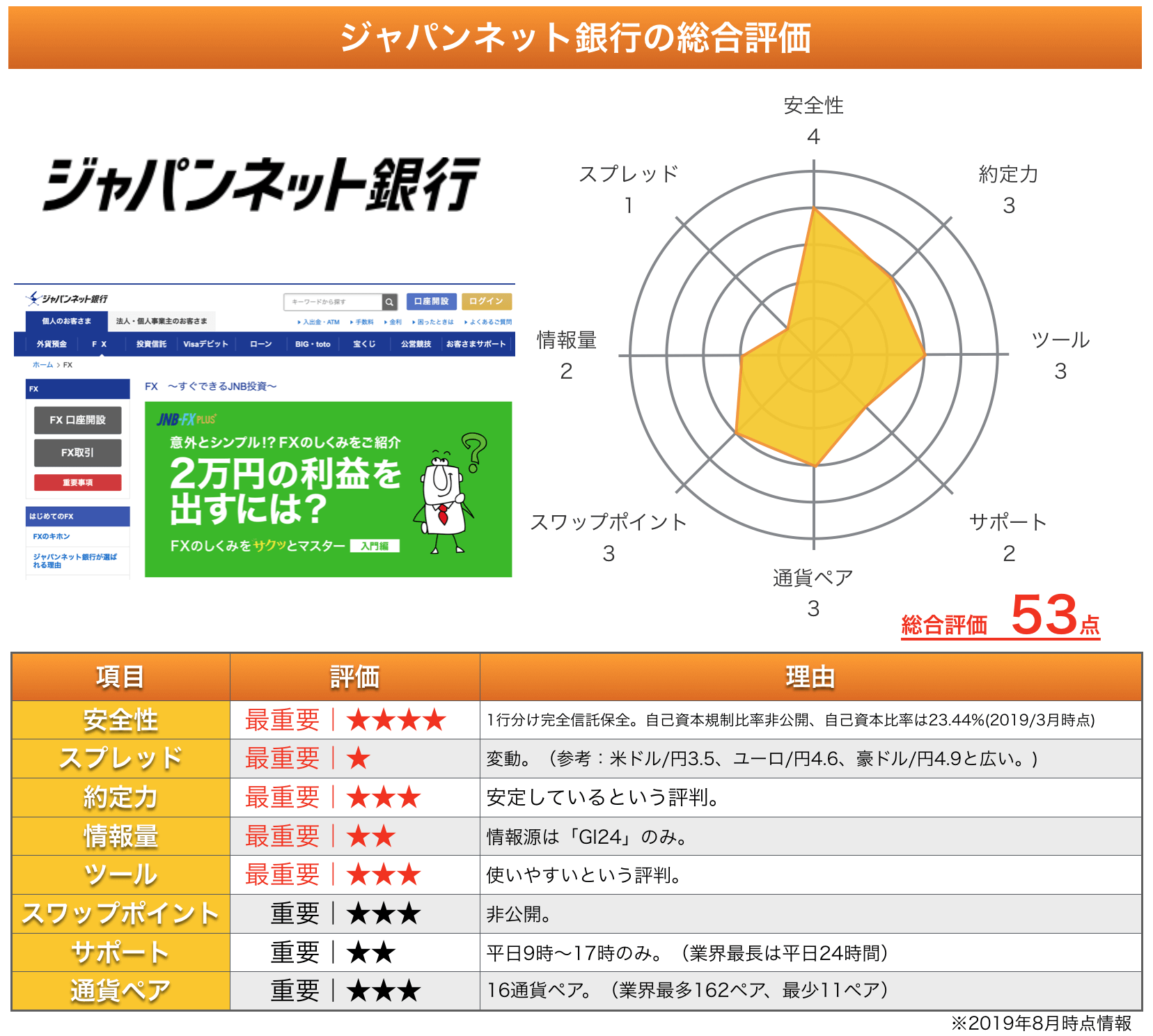Open the FXのキホン sidebar link
The height and width of the screenshot is (1036, 1153).
[x=52, y=536]
